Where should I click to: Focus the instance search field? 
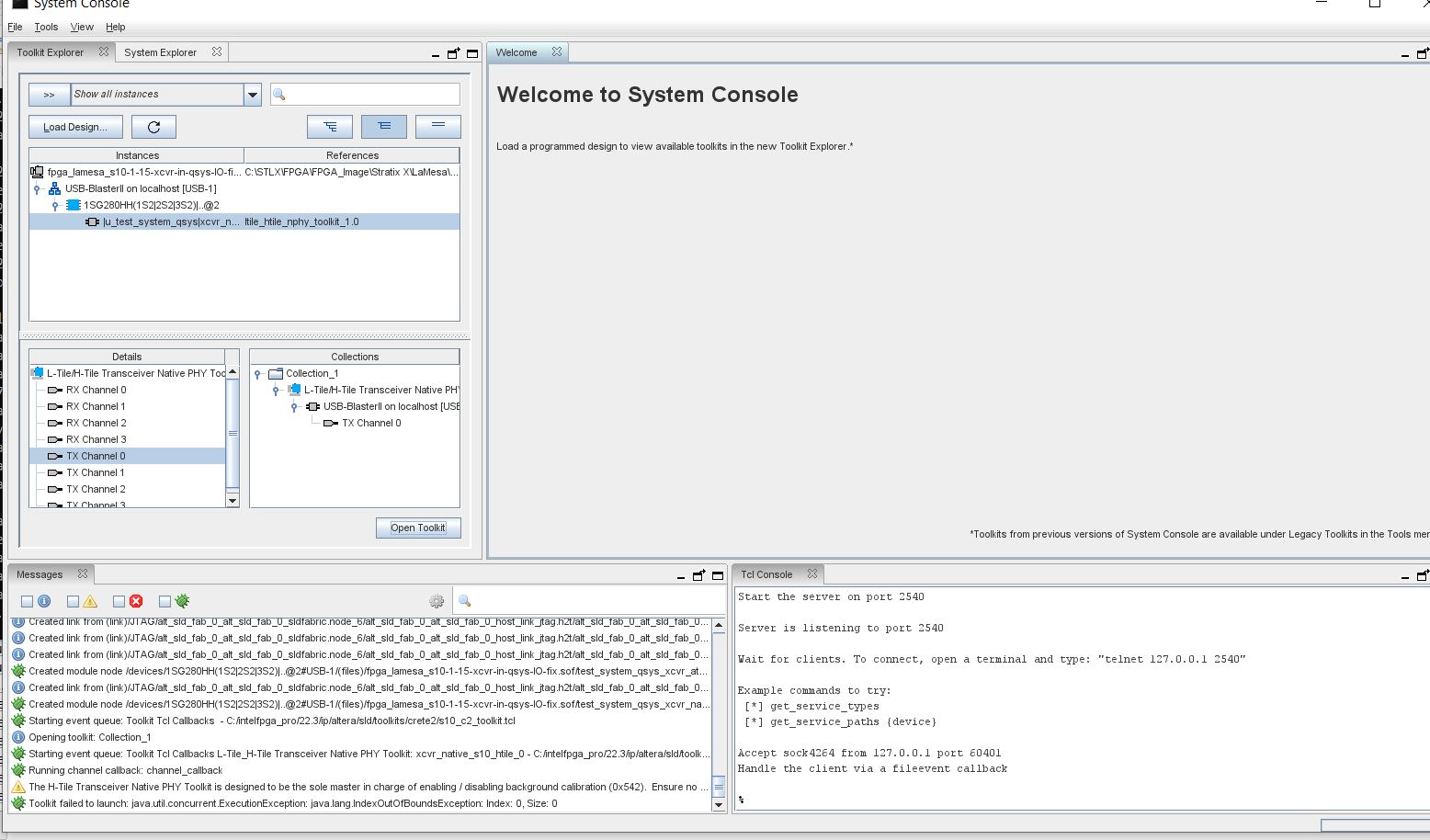tap(365, 94)
